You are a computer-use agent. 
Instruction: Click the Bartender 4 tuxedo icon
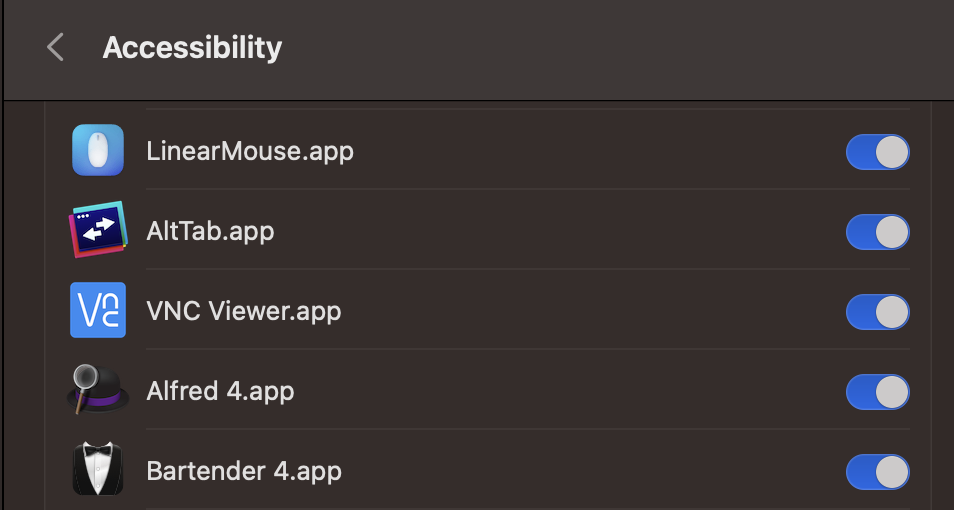(x=98, y=469)
